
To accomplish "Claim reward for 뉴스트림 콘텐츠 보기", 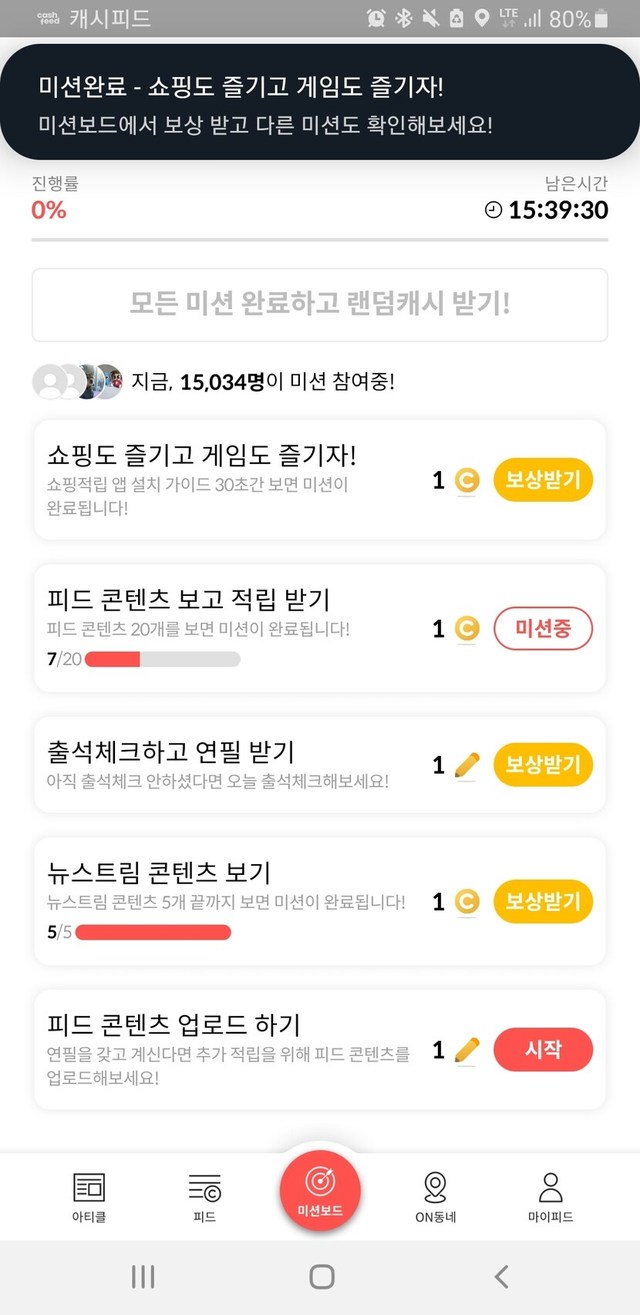I will [543, 902].
